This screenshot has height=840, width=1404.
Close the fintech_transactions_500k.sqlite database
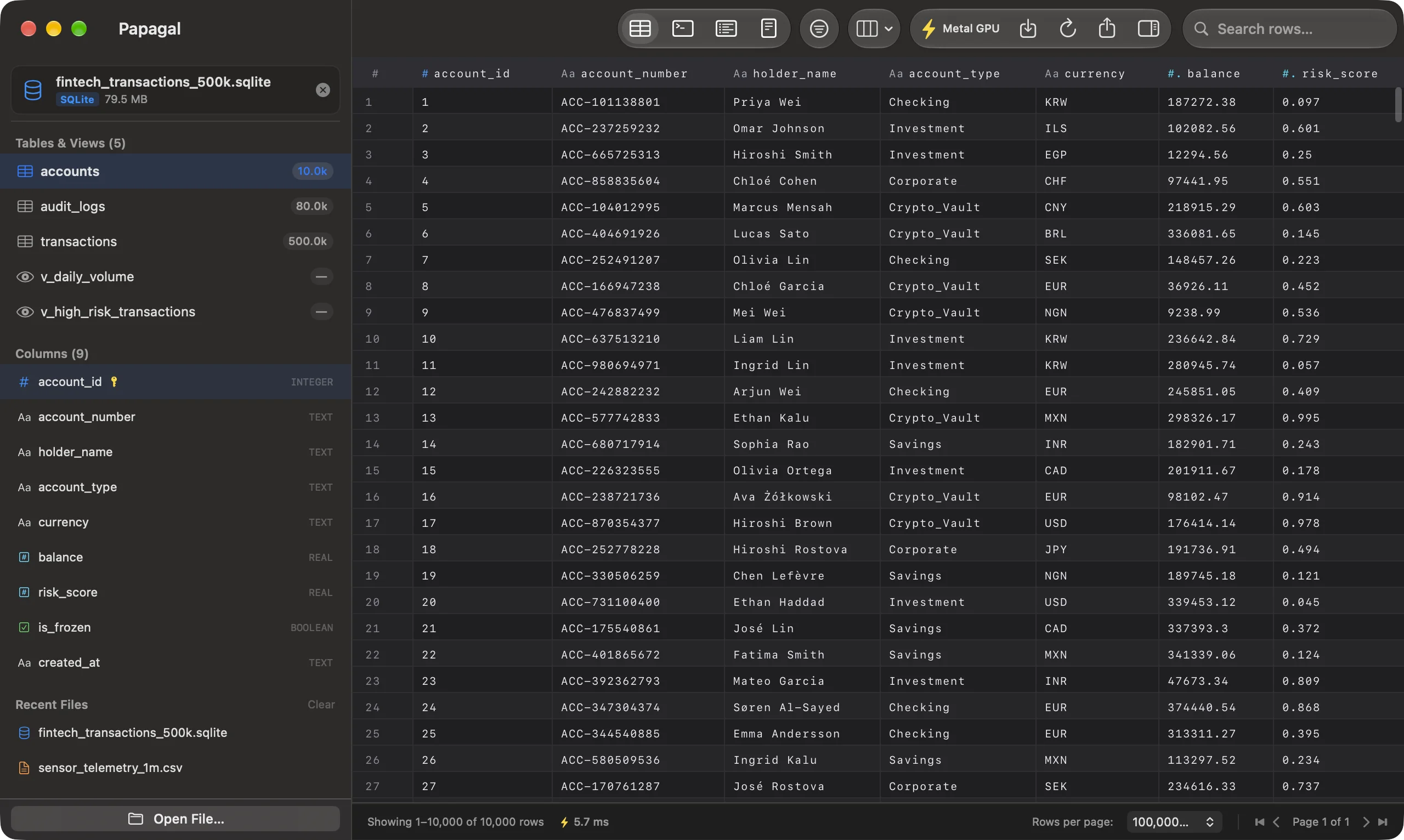pyautogui.click(x=322, y=89)
